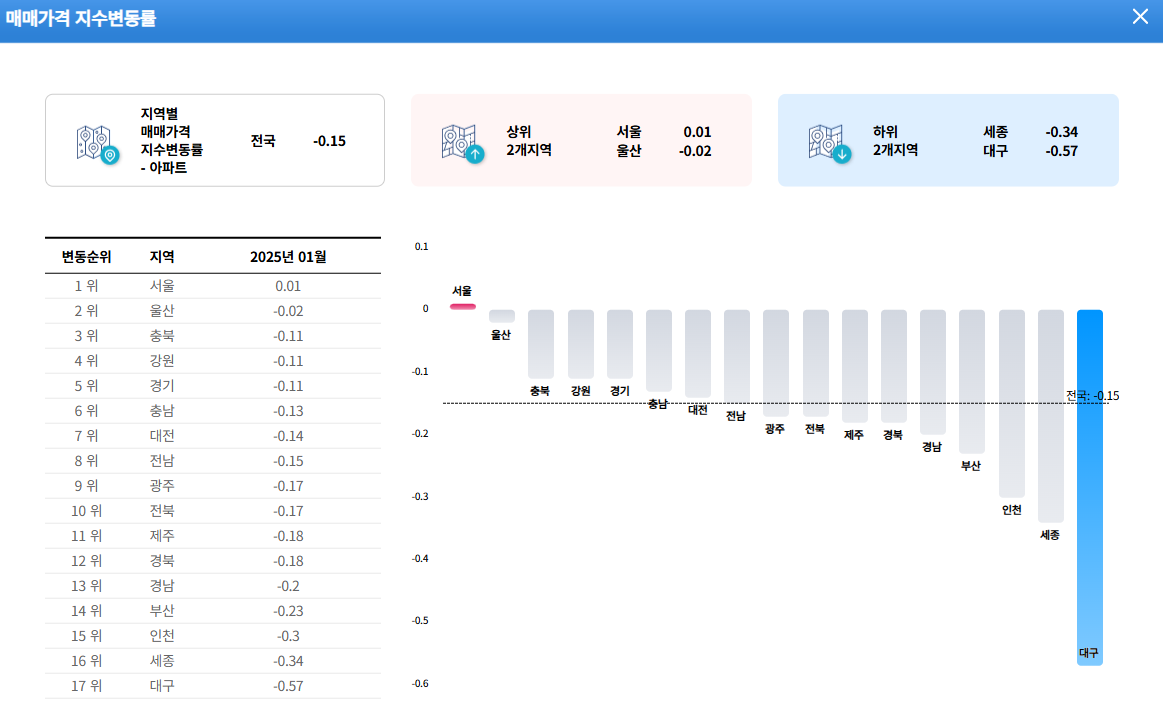Click the 인천 bar in the chart

(x=1011, y=400)
